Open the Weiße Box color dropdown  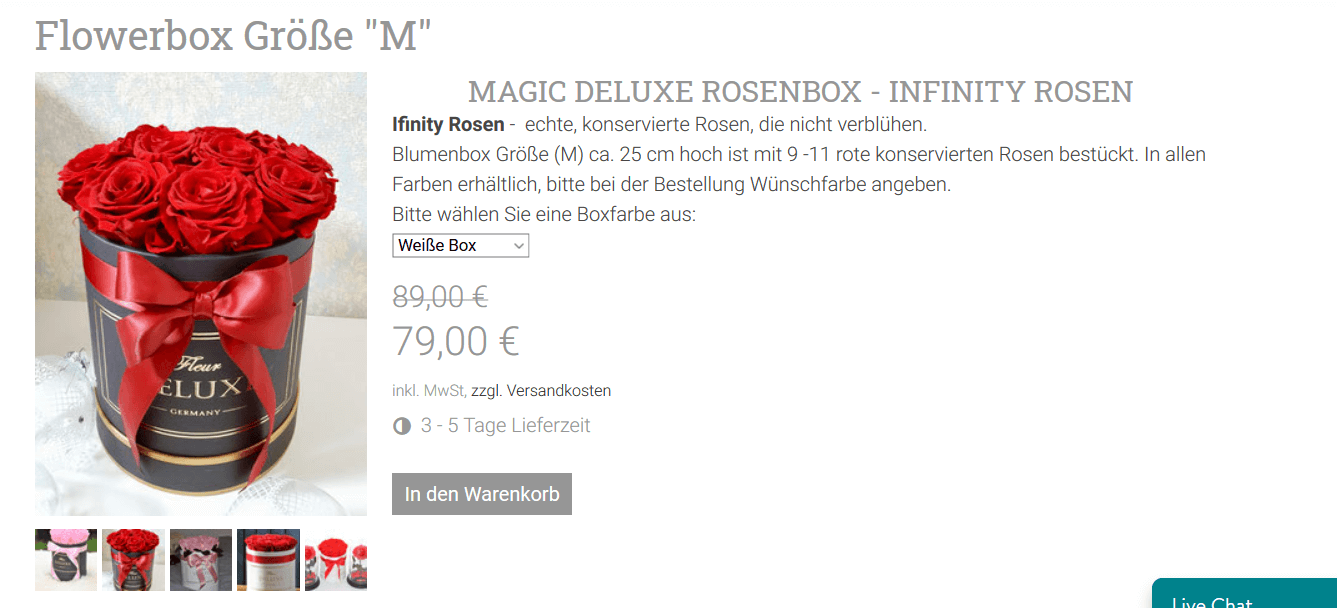click(x=460, y=245)
